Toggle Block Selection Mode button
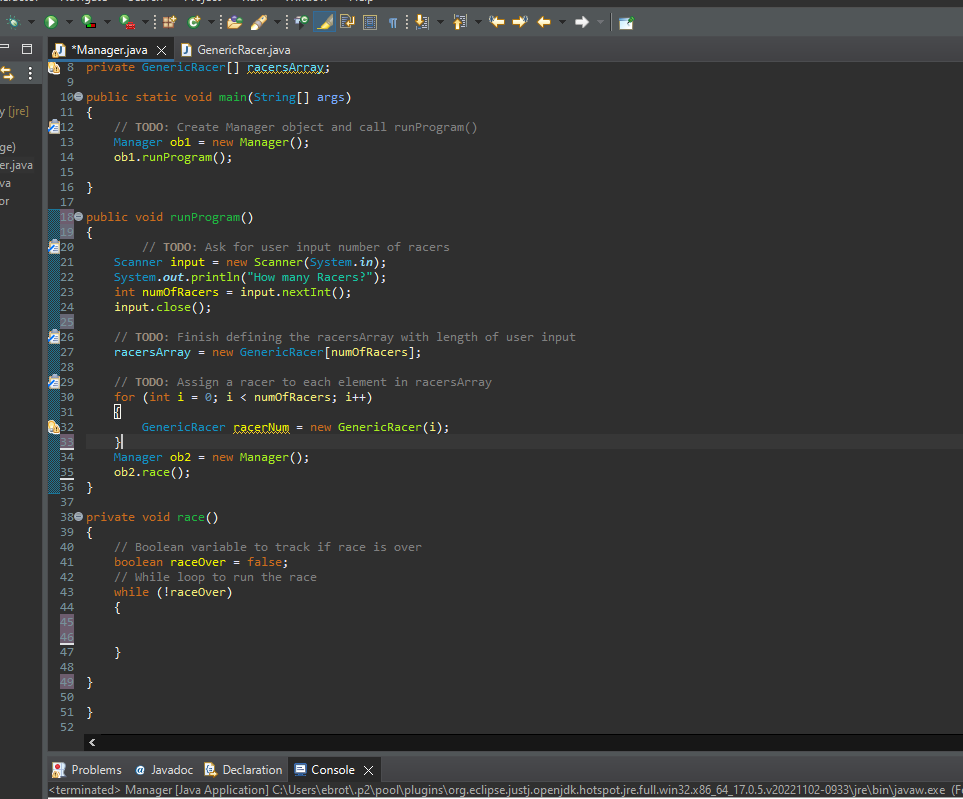963x799 pixels. pos(370,22)
